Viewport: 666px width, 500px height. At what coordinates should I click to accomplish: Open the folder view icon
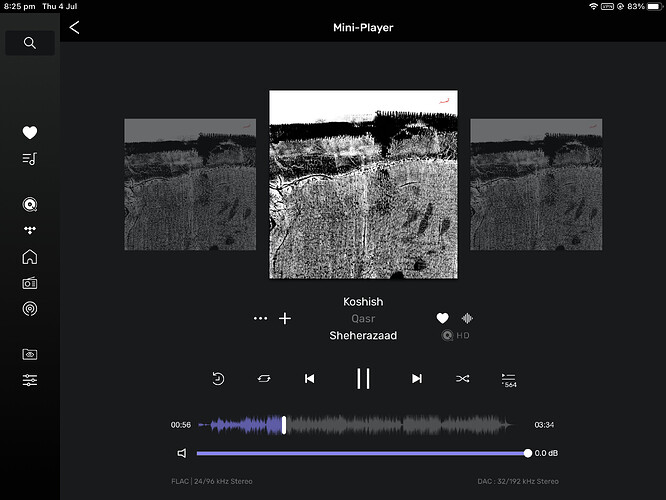click(30, 354)
